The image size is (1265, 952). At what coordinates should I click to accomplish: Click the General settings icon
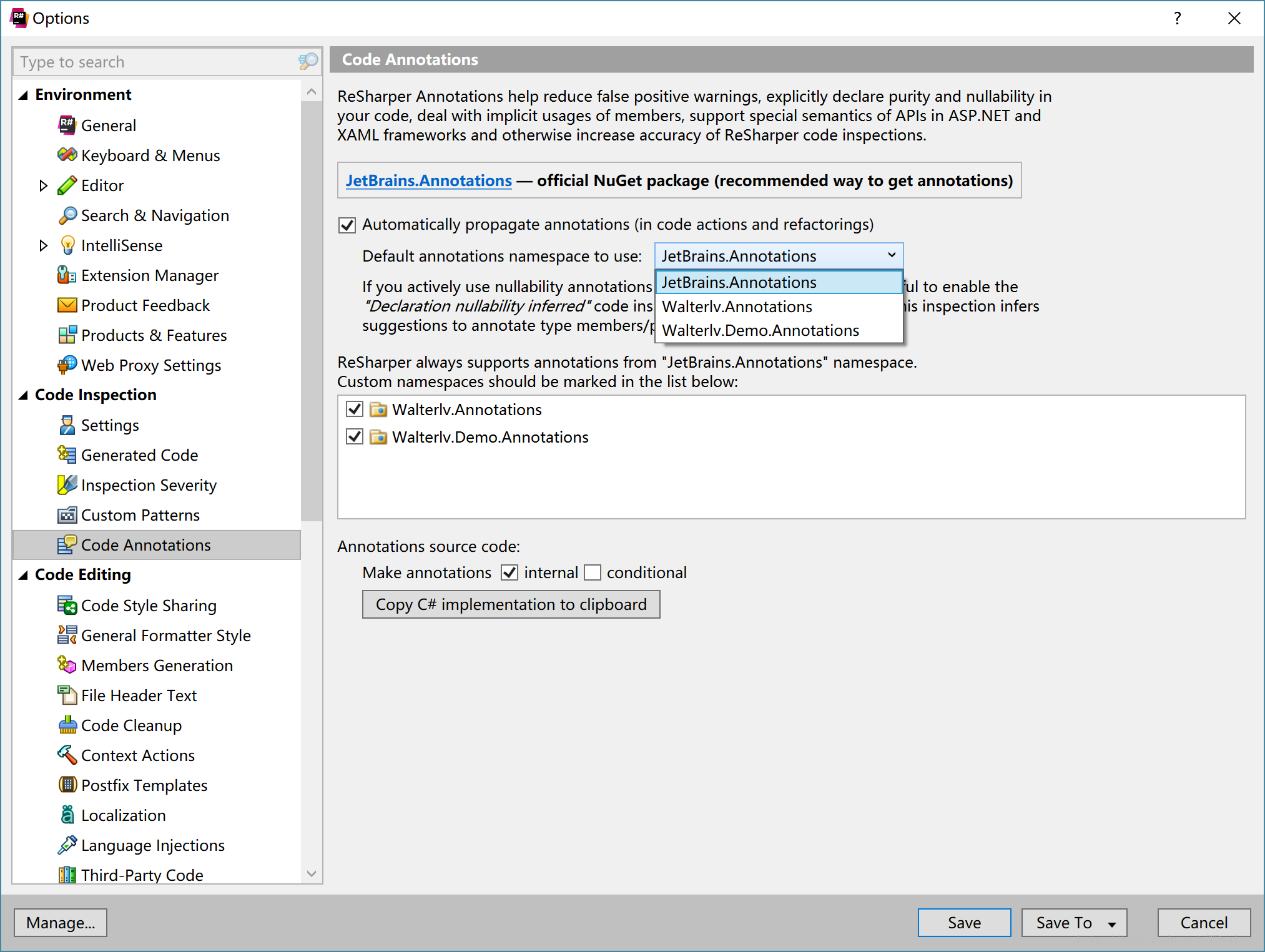click(x=67, y=125)
